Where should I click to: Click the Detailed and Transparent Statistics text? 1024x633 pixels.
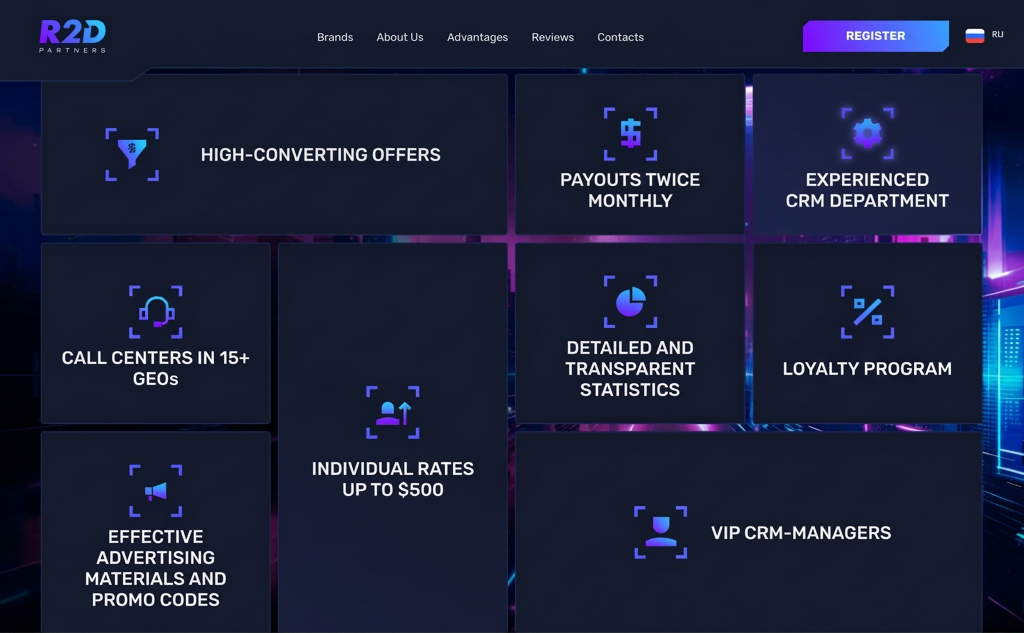[630, 368]
